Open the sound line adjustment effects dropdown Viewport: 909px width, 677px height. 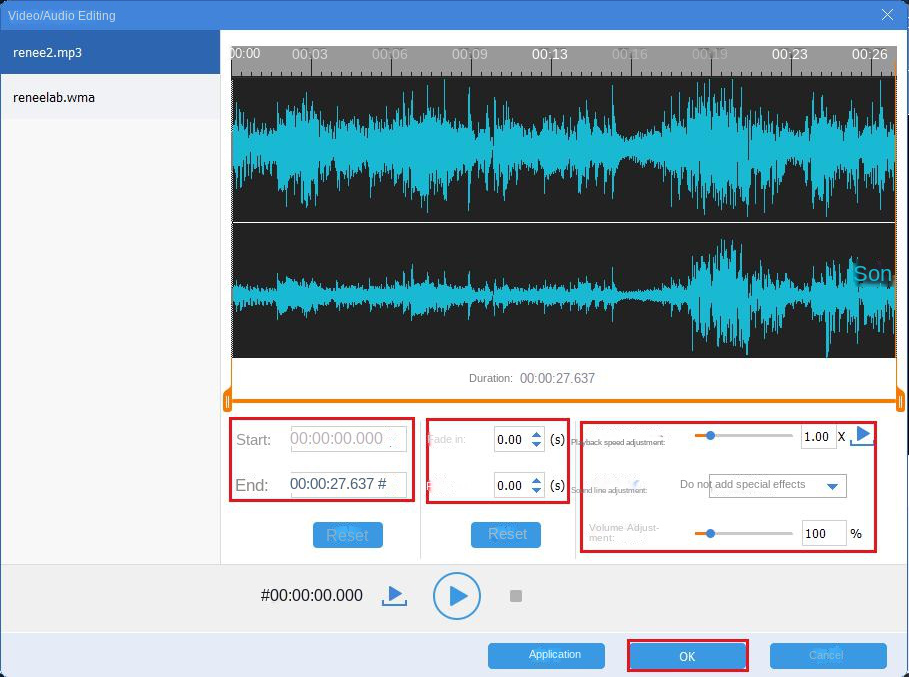[x=833, y=485]
